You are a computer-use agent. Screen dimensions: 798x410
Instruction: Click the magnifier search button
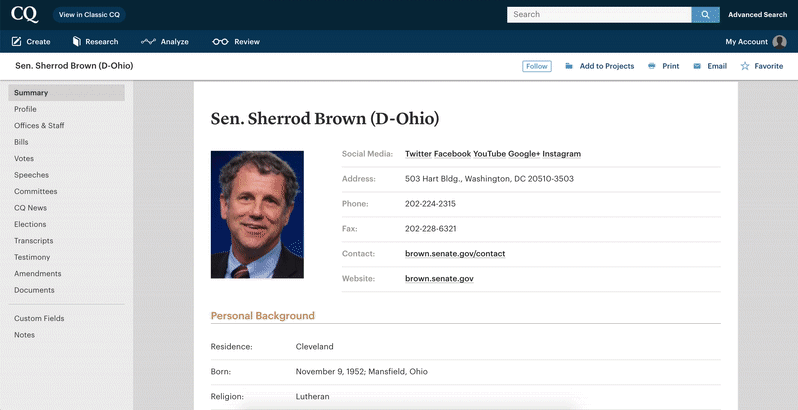coord(705,15)
